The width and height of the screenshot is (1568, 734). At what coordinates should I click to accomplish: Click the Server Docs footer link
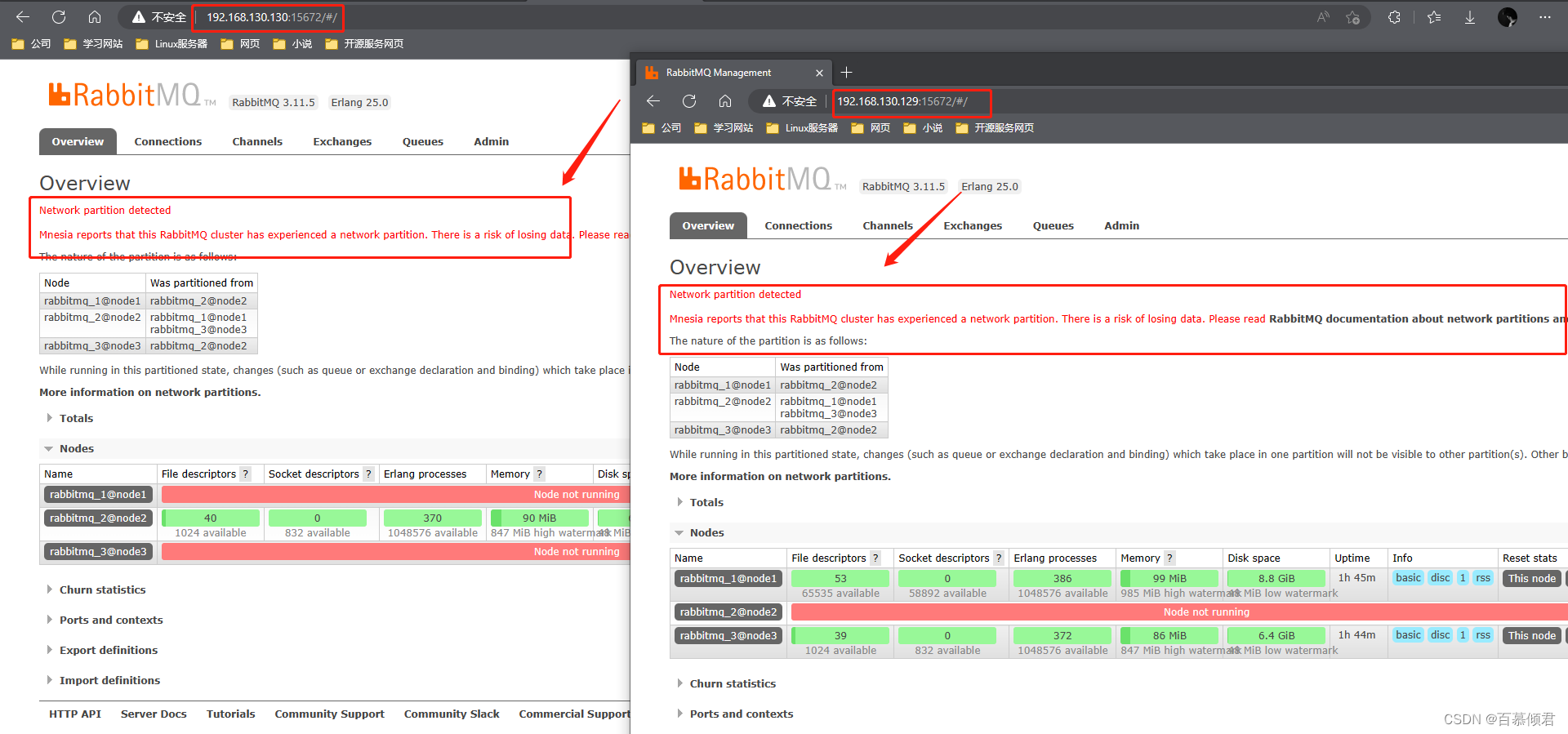pyautogui.click(x=154, y=714)
